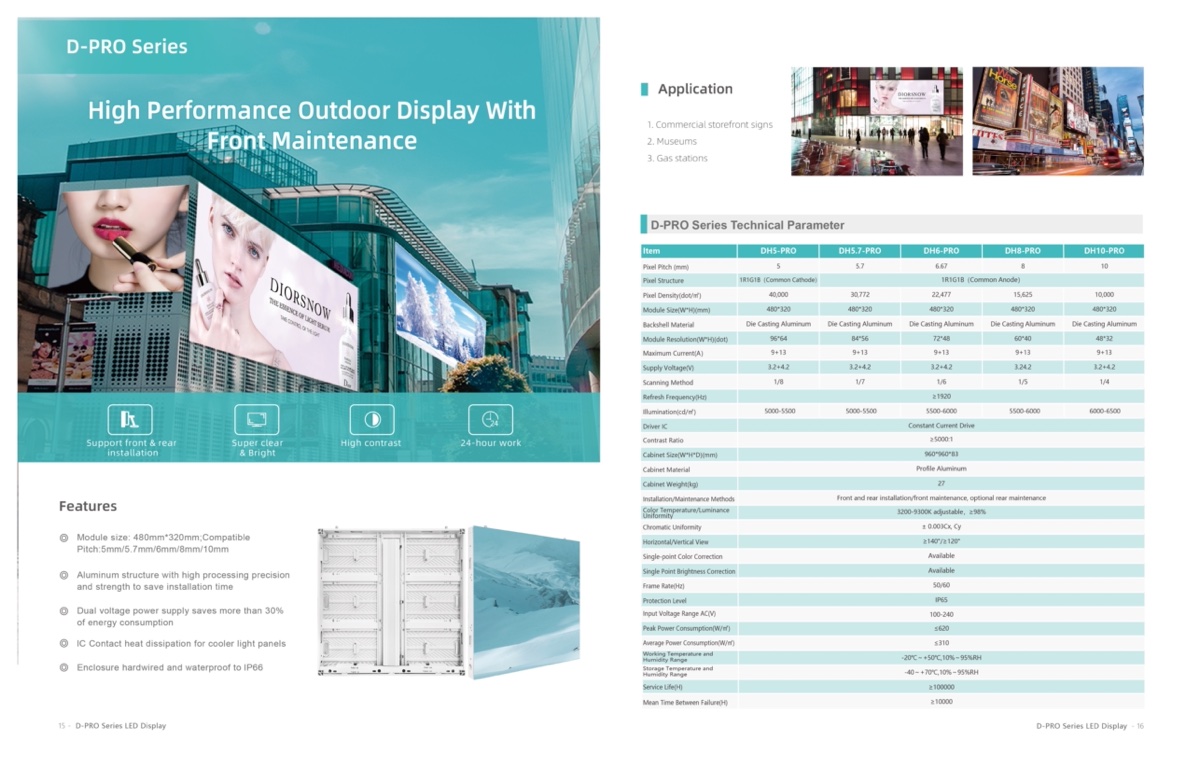Click the Protection Level row label
The image size is (1200, 770).
click(665, 601)
